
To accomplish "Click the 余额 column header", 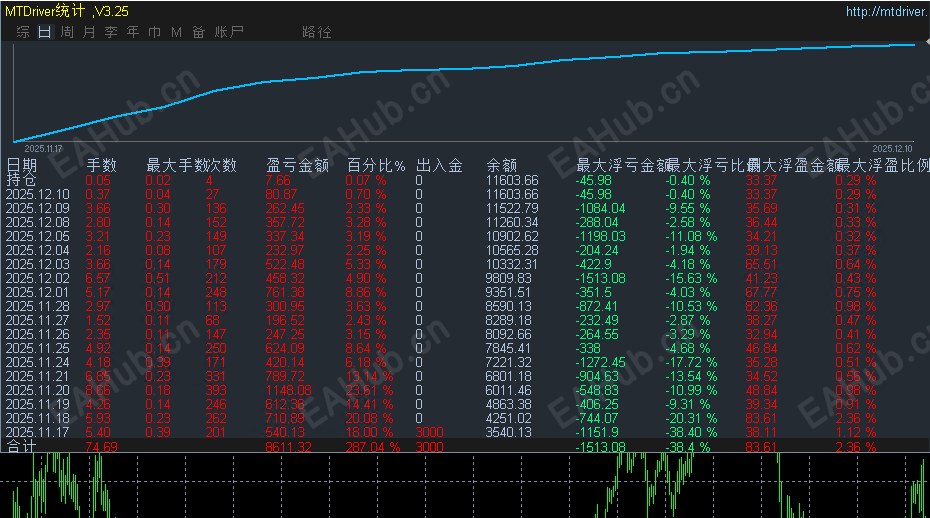I will [x=502, y=166].
